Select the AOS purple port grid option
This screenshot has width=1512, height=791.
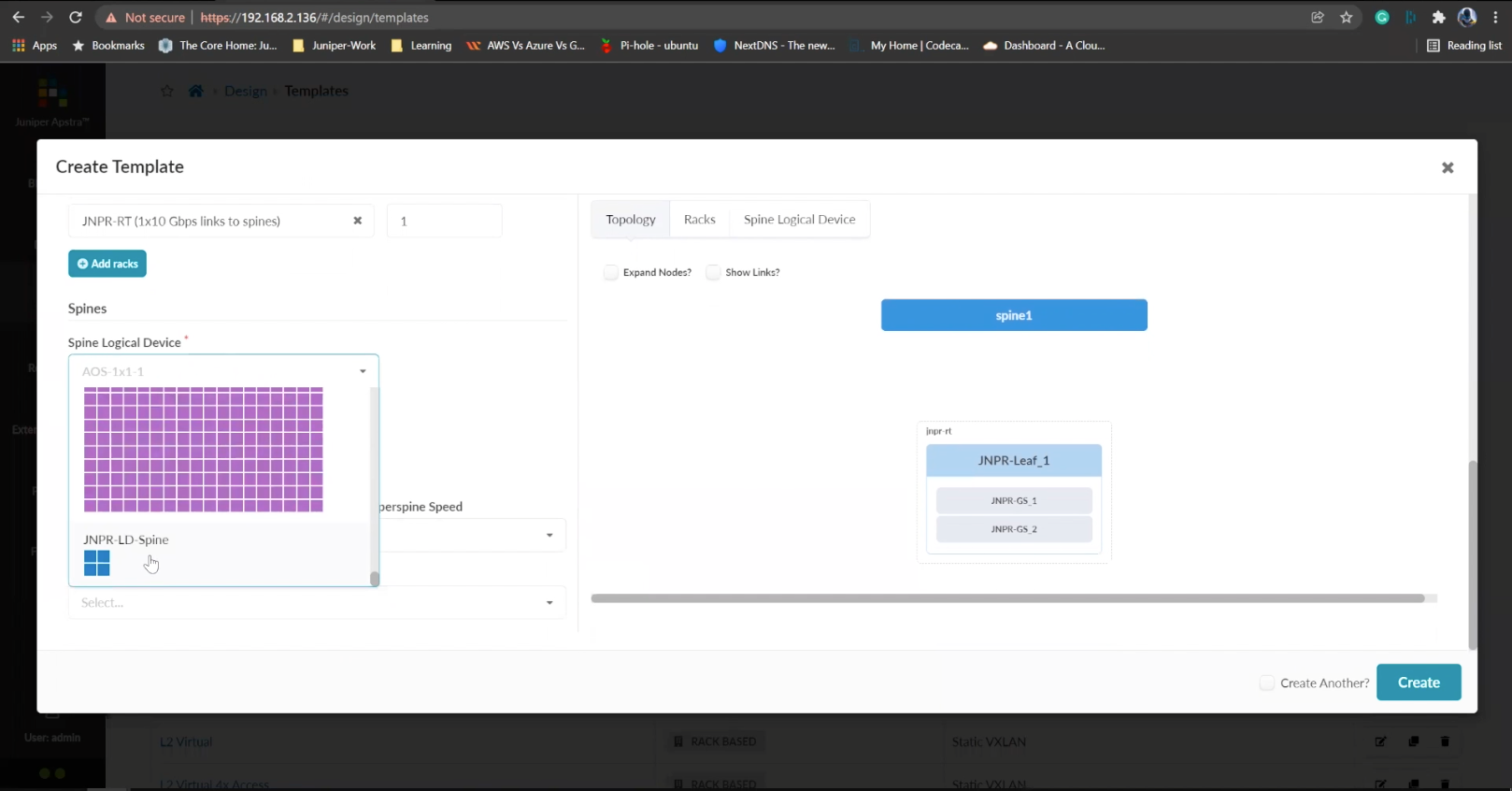tap(204, 450)
